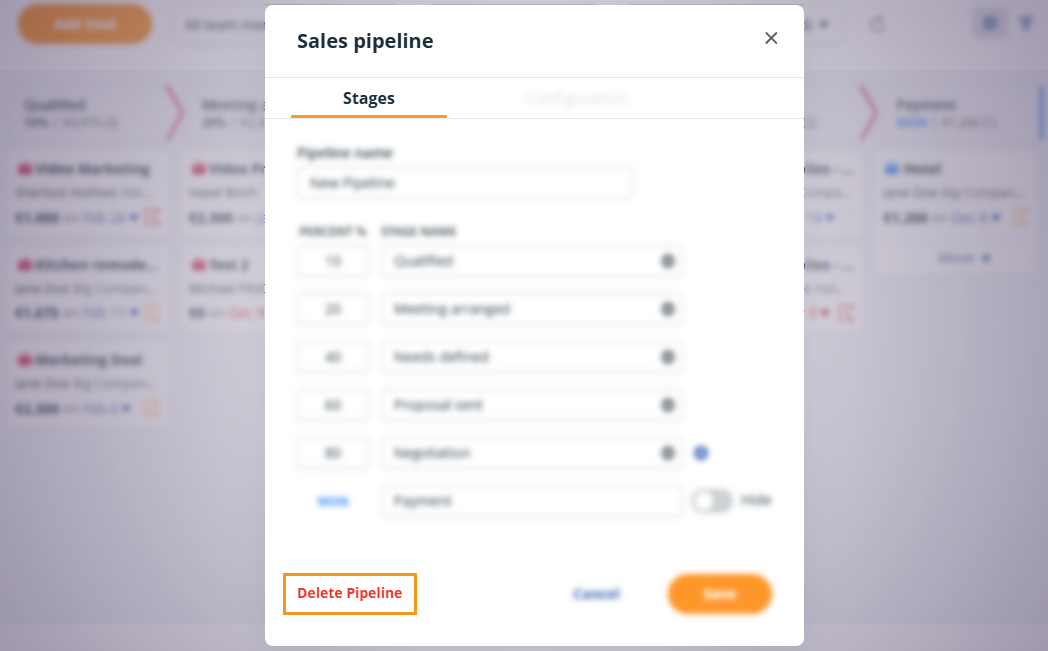Image resolution: width=1048 pixels, height=651 pixels.
Task: Click the schedule icon on the Hotel card
Action: tap(1019, 217)
